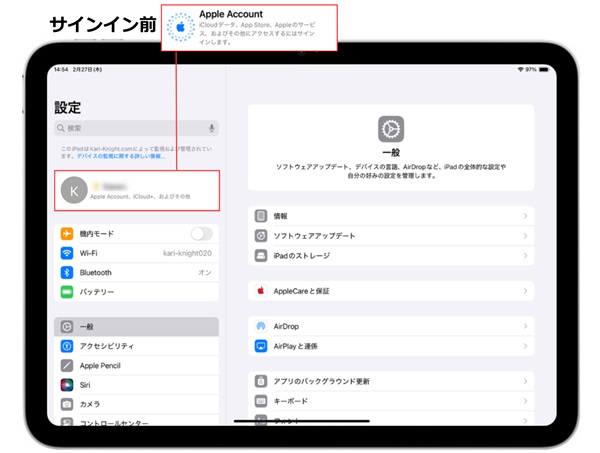This screenshot has width=600, height=453.
Task: Tap the battery indicator in status bar
Action: (544, 69)
